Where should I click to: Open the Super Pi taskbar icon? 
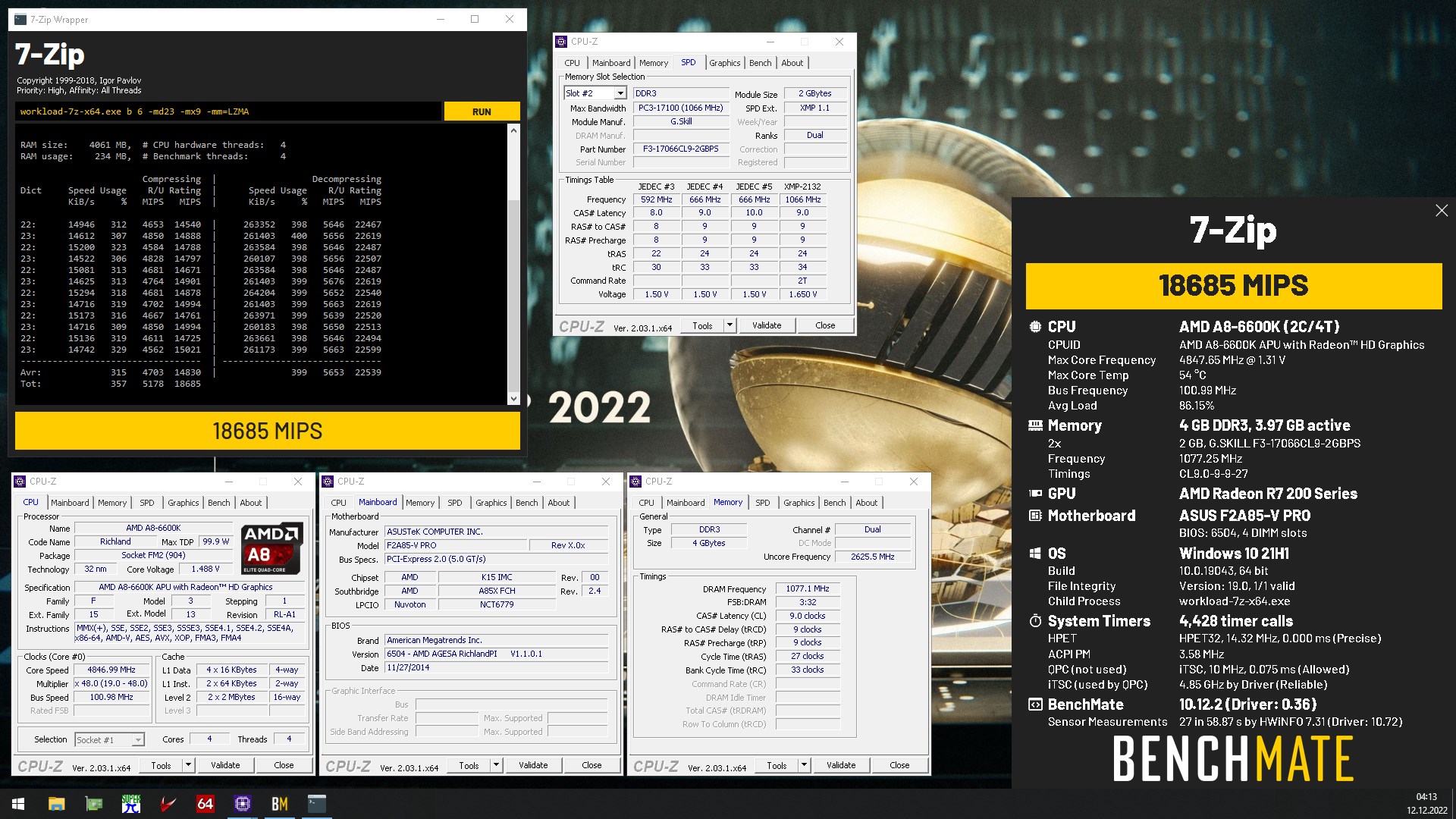[x=130, y=804]
